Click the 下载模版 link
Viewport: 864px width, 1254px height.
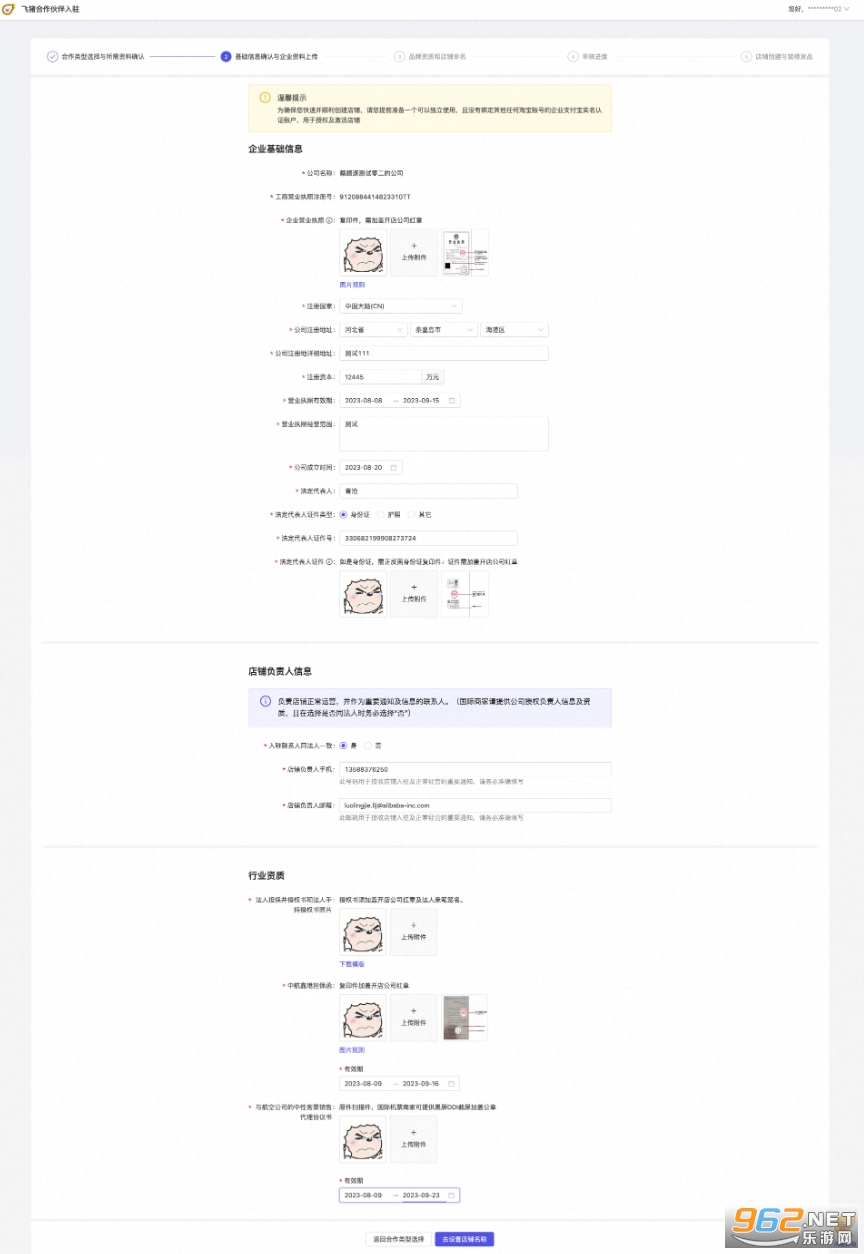(352, 964)
